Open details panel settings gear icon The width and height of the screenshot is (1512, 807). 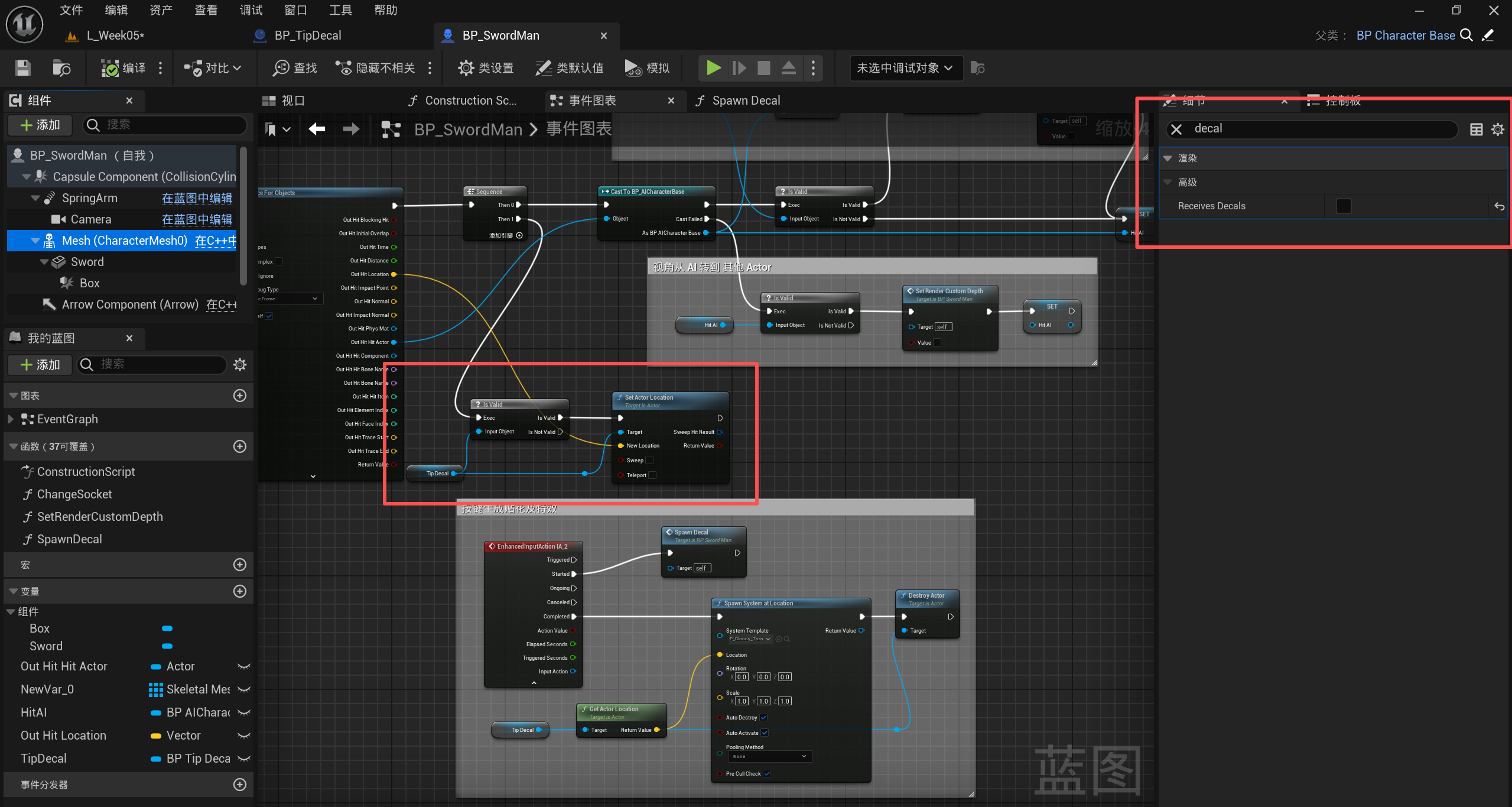1497,129
